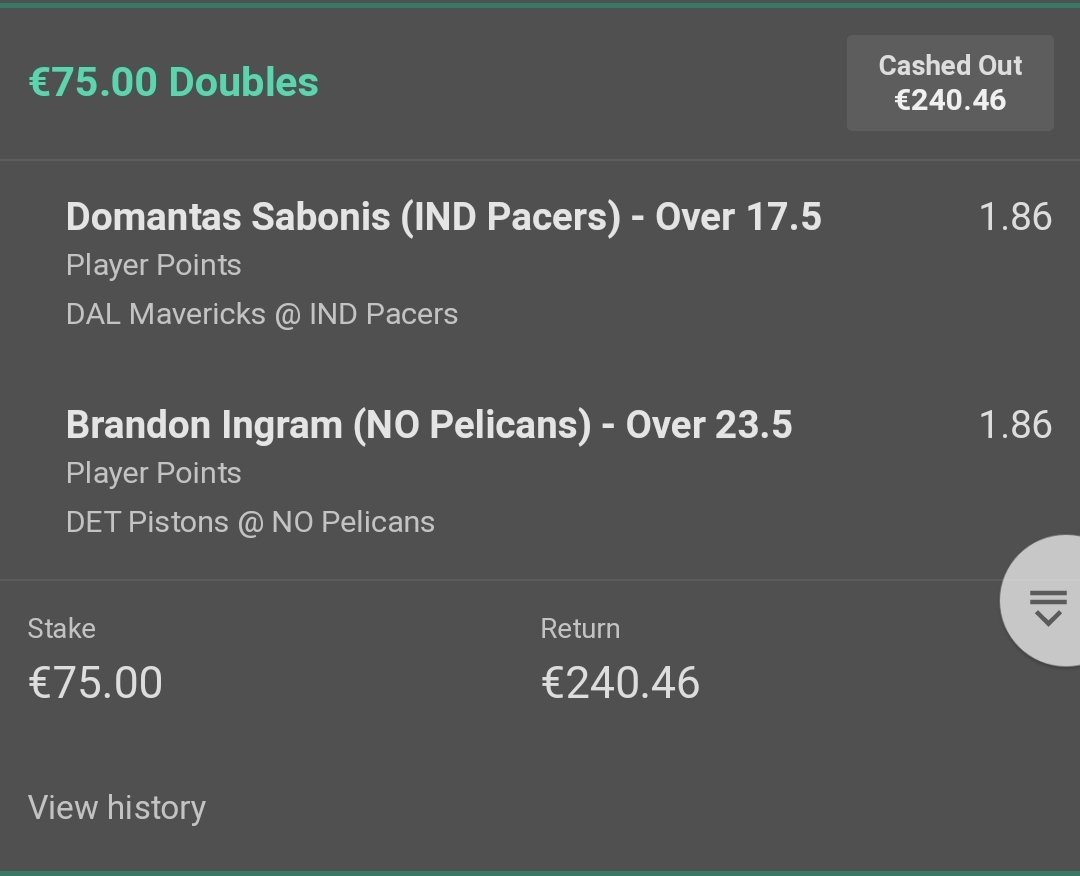Open DAL Mavericks @ IND Pacers match
The image size is (1080, 876).
(262, 314)
